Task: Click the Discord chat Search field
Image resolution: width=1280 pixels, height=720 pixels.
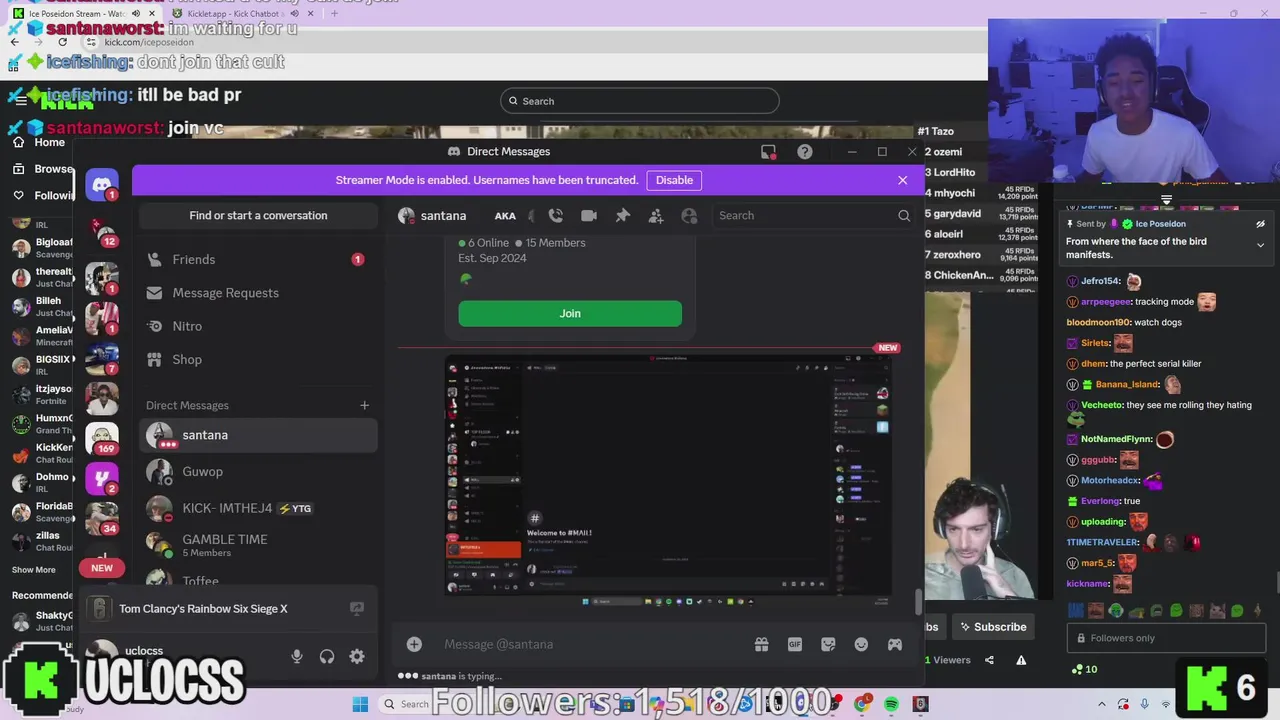Action: click(x=814, y=215)
